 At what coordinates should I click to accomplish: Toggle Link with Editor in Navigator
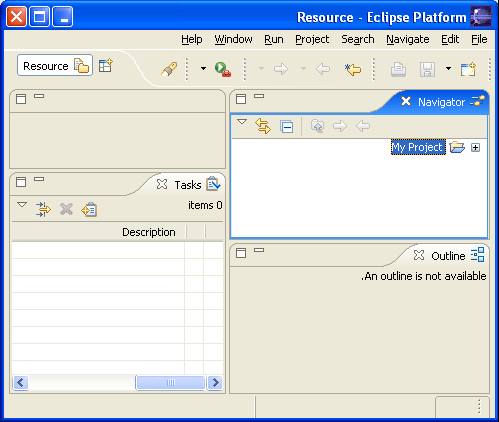263,126
